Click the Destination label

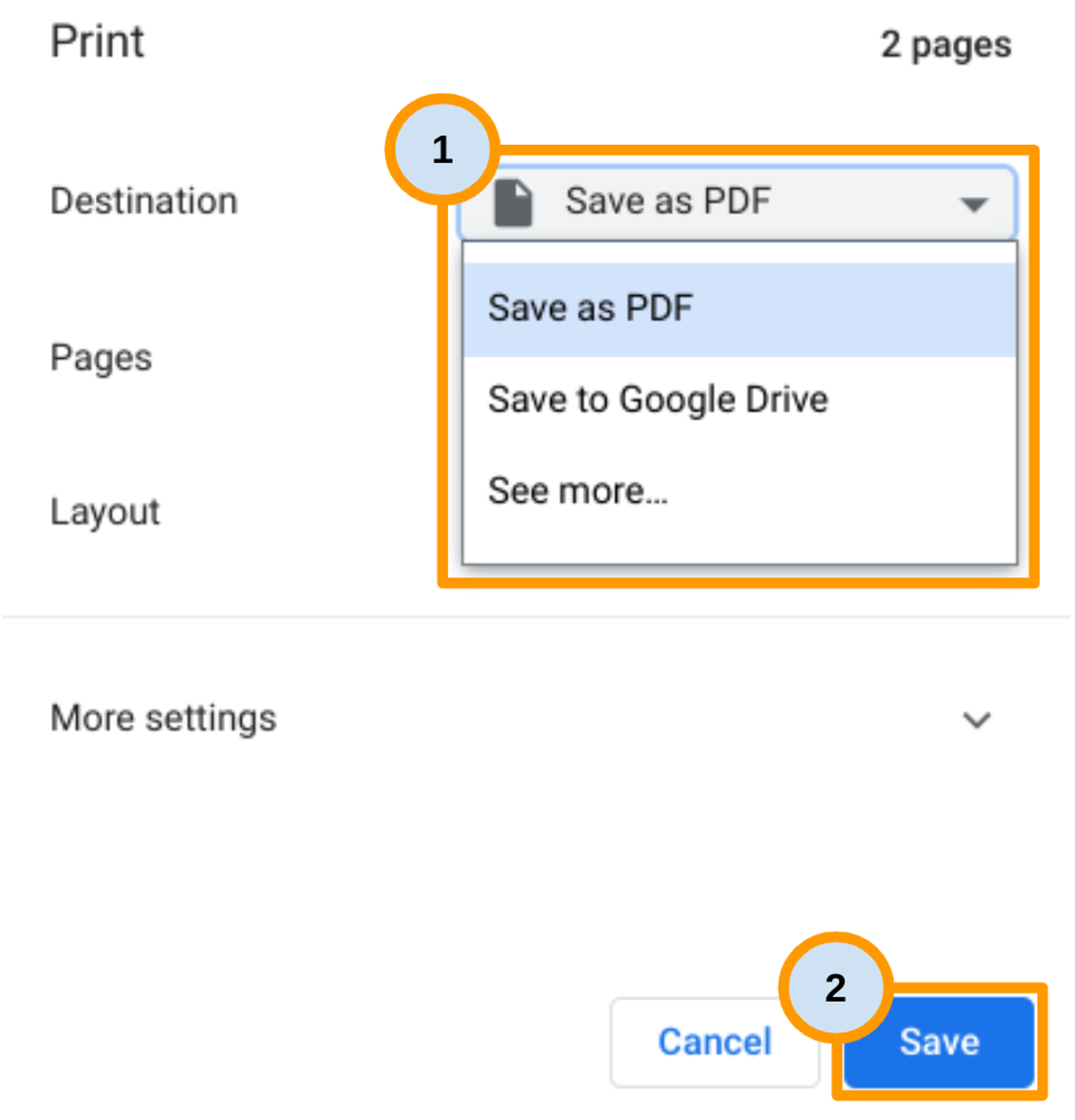coord(143,201)
